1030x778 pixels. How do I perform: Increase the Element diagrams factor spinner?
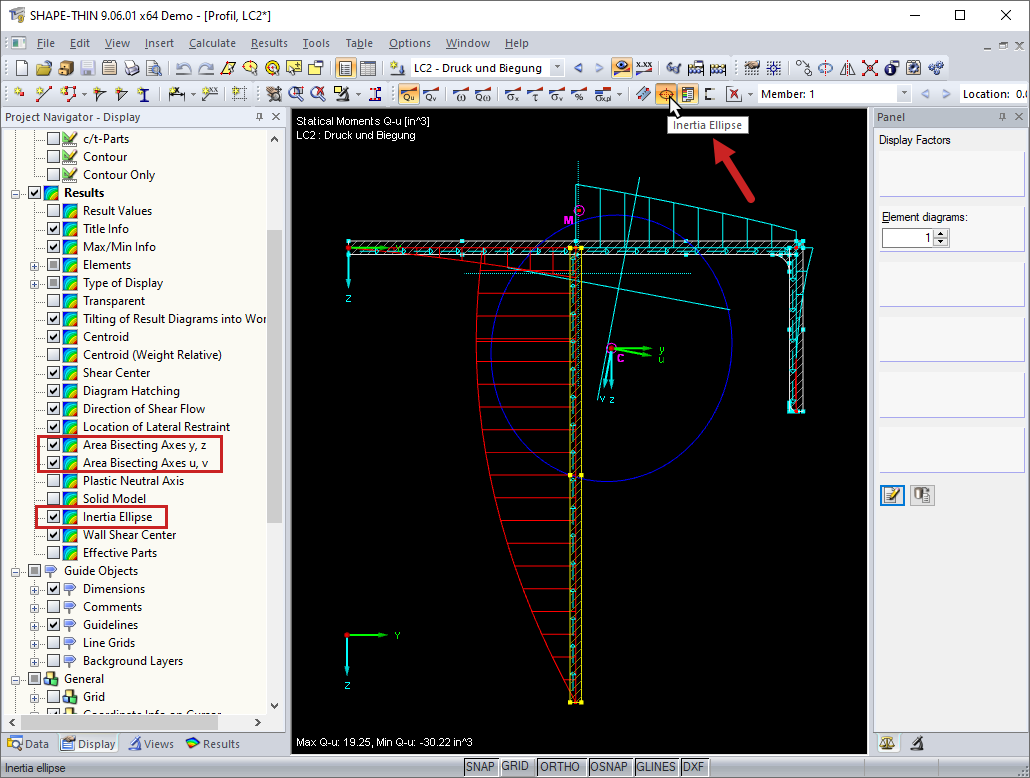[x=941, y=233]
